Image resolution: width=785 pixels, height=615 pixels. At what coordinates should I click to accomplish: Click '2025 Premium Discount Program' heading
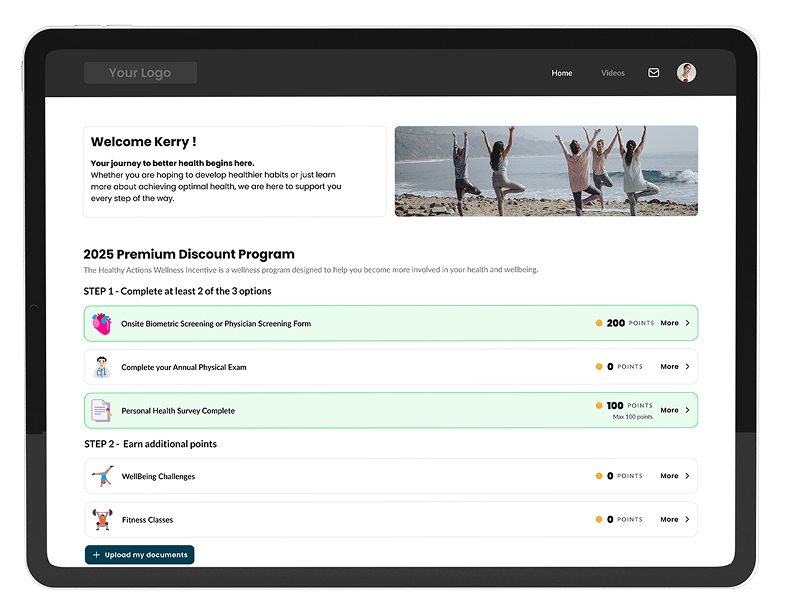[x=189, y=254]
